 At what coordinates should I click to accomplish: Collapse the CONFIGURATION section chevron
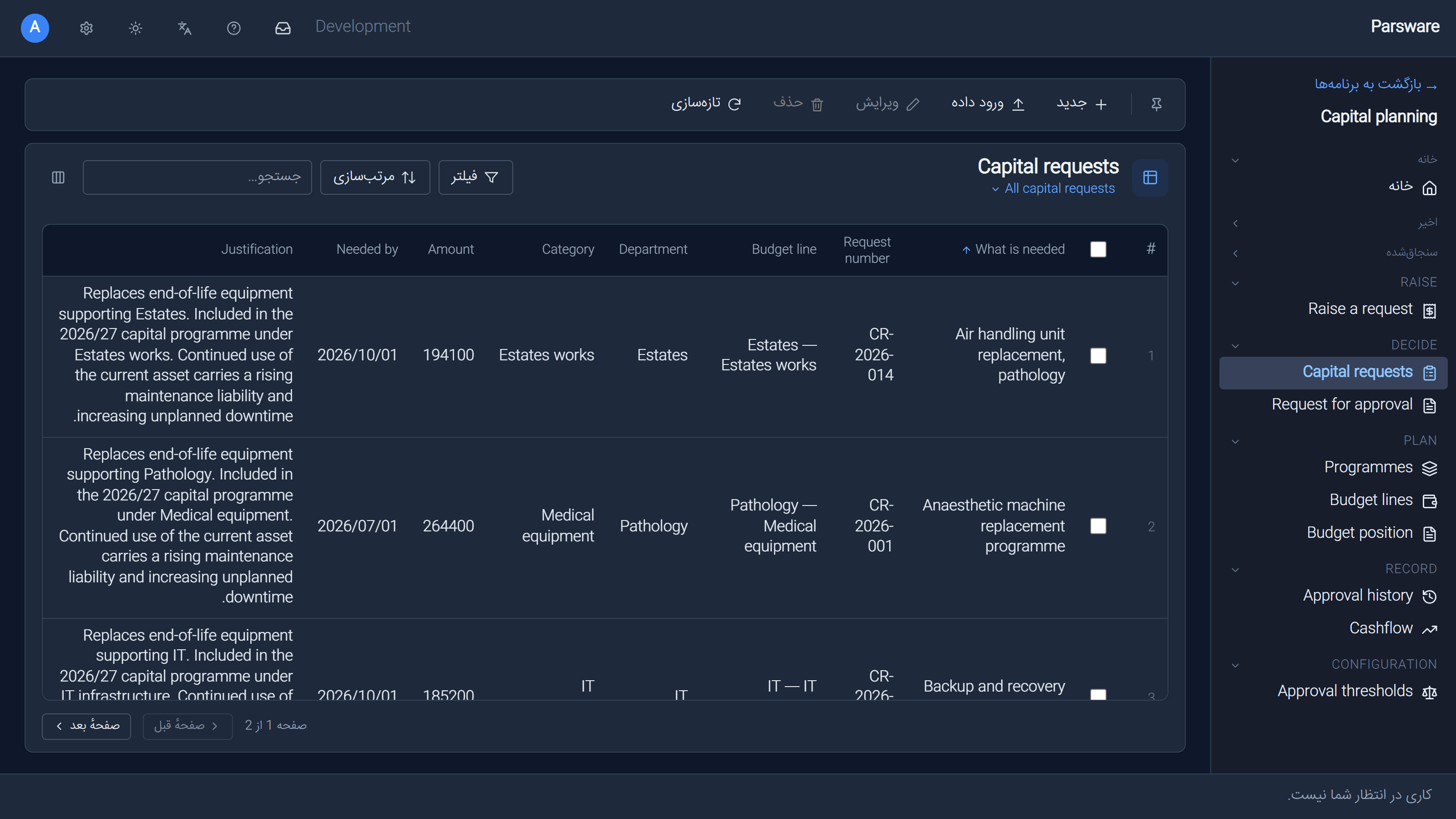pyautogui.click(x=1235, y=665)
